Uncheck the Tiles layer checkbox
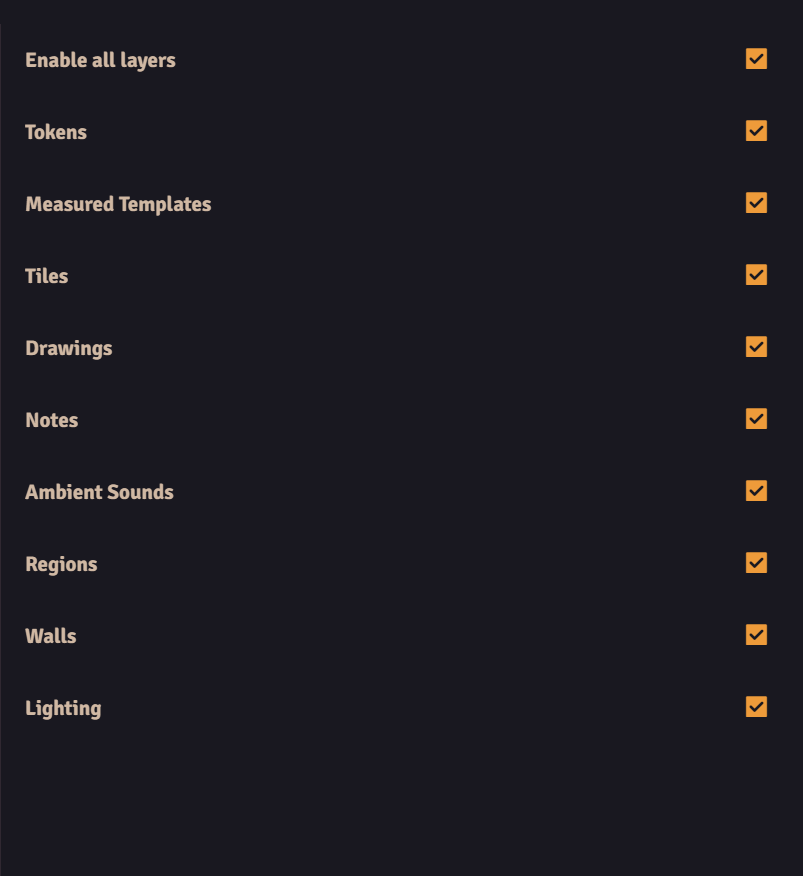This screenshot has width=803, height=876. 756,275
